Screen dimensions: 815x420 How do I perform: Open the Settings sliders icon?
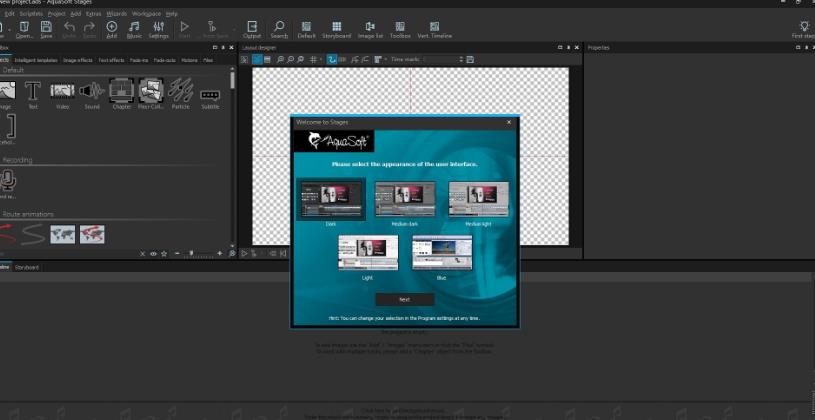coord(159,30)
